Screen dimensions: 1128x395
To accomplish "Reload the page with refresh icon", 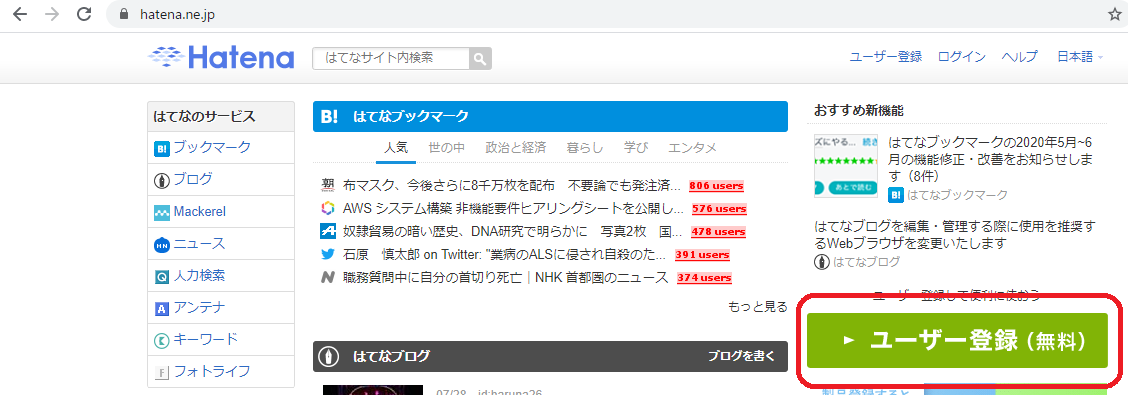I will tap(84, 14).
